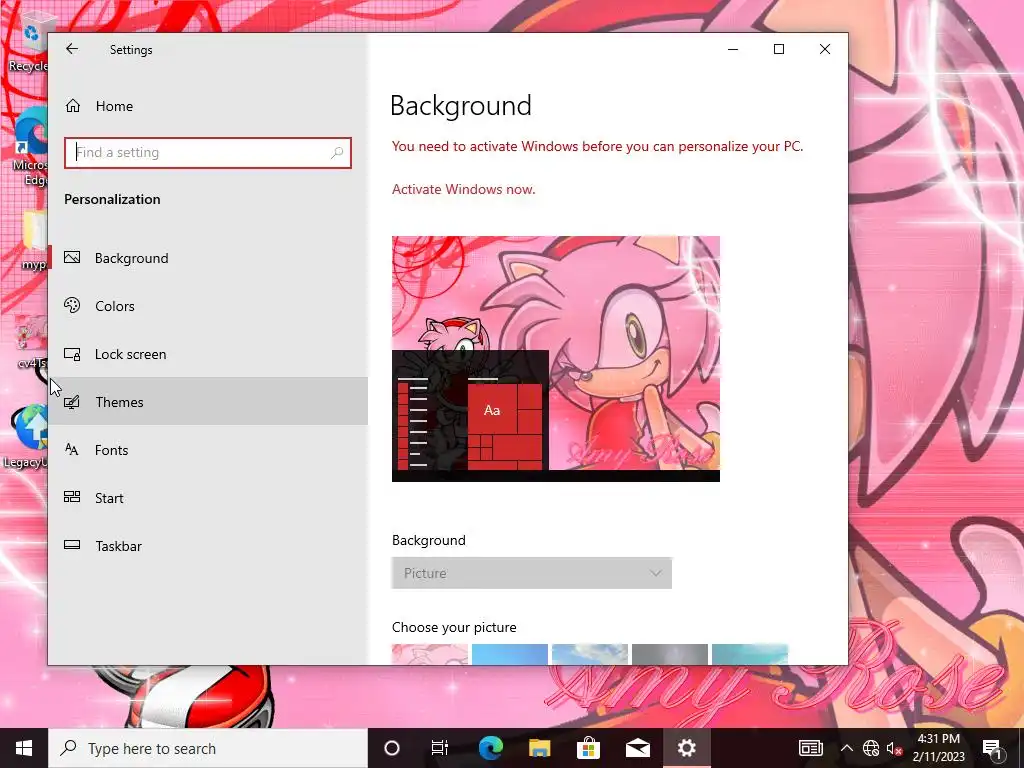Viewport: 1024px width, 768px height.
Task: Open the Fonts settings page
Action: 208,450
